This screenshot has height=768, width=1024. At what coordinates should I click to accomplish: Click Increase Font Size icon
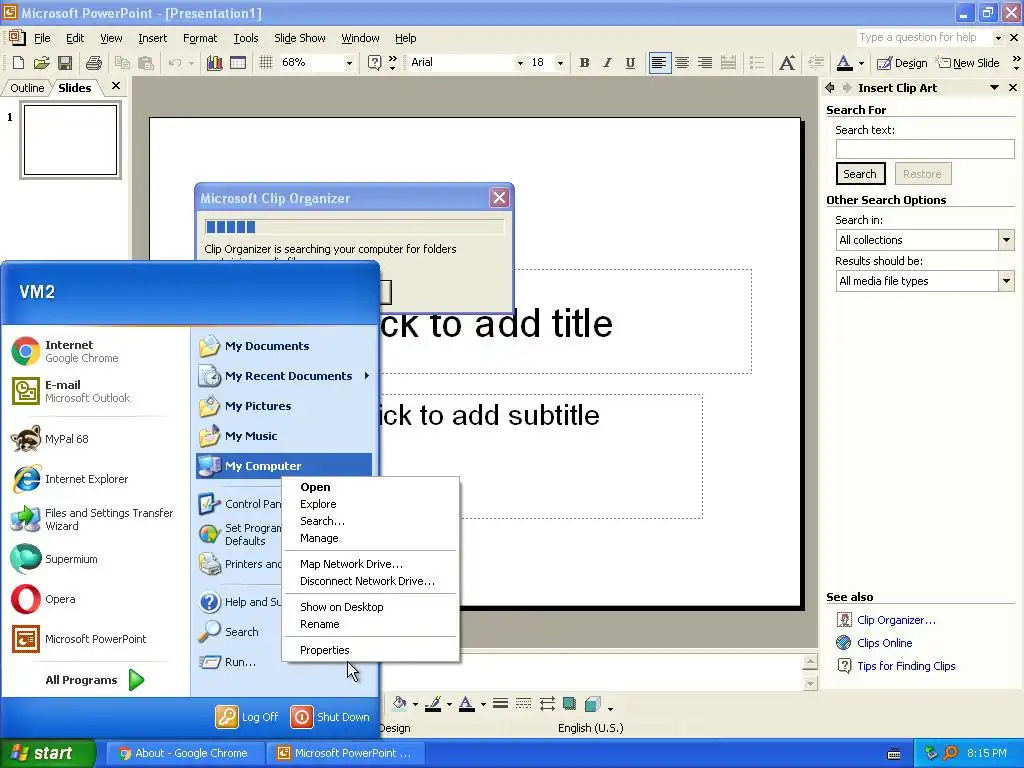pos(788,63)
